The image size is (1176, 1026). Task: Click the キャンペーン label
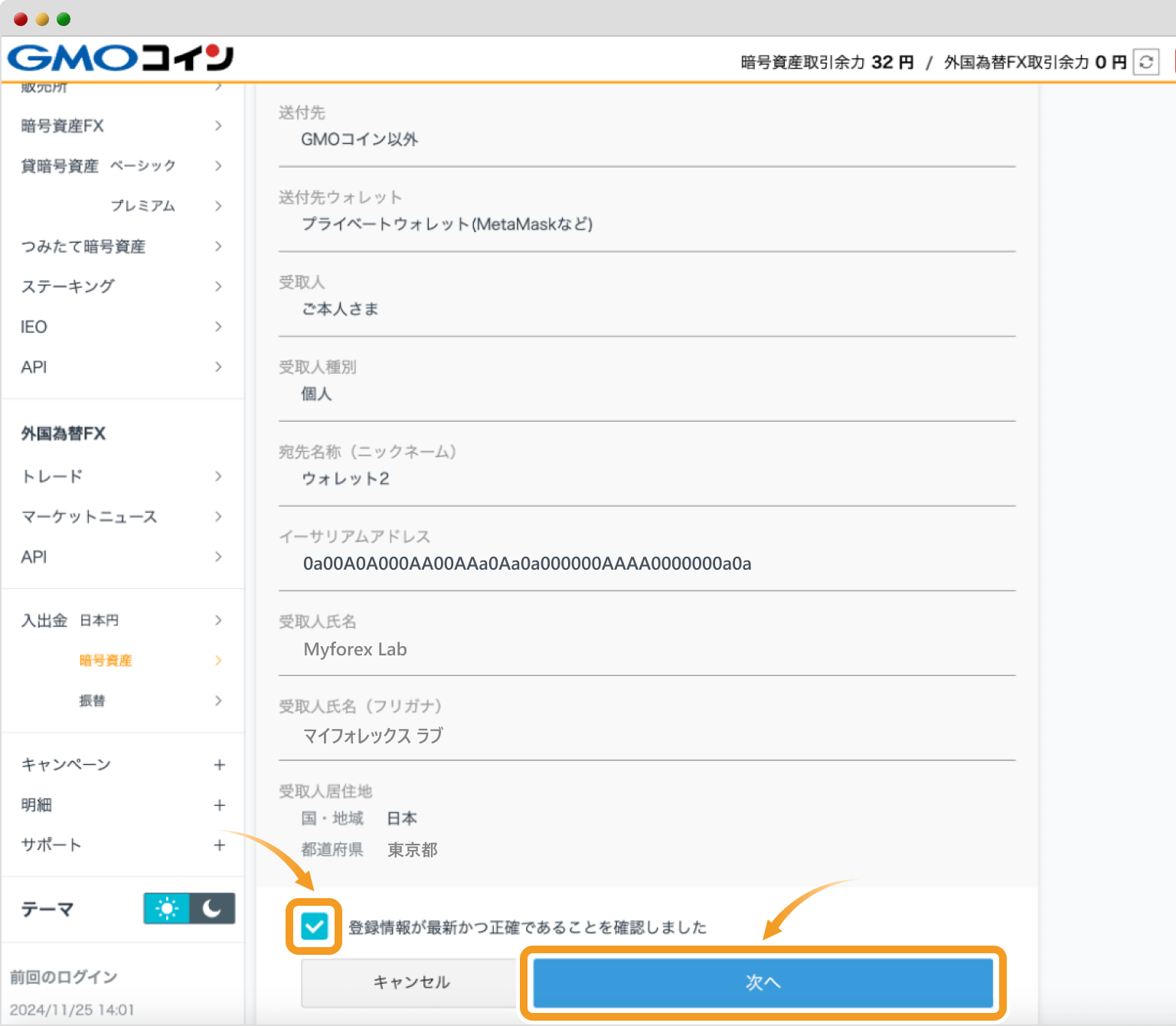click(66, 765)
